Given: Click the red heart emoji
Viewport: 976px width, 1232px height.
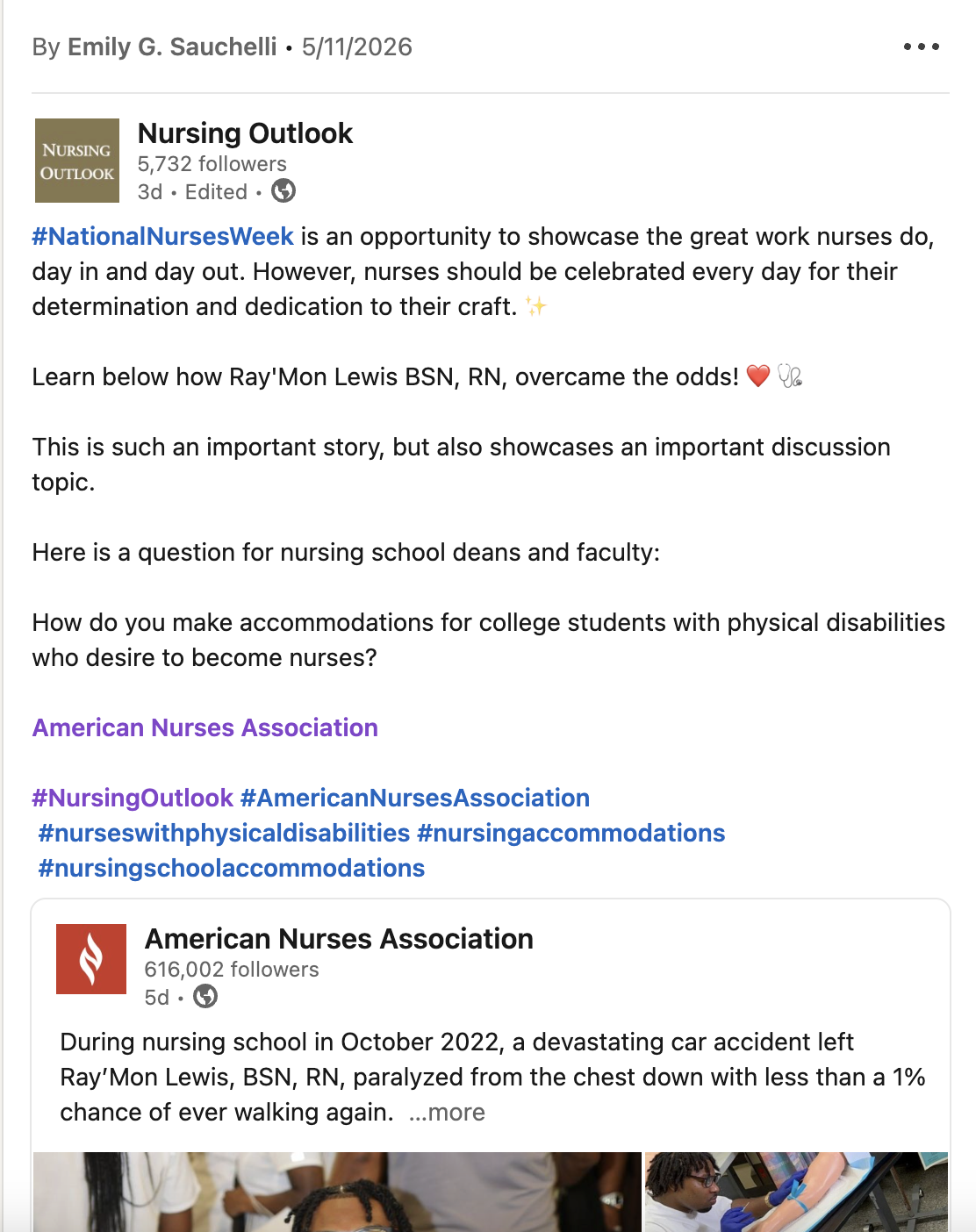Looking at the screenshot, I should tap(758, 376).
